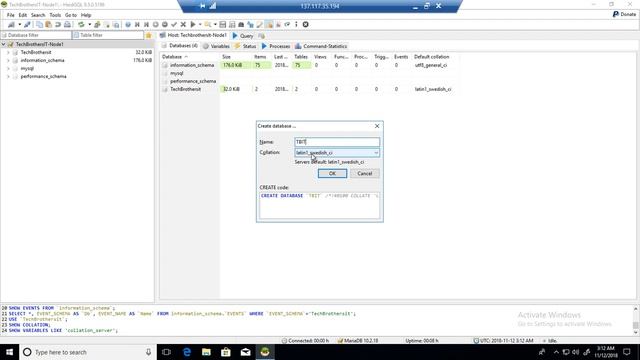
Task: Open the Edit menu
Action: pyautogui.click(x=22, y=15)
